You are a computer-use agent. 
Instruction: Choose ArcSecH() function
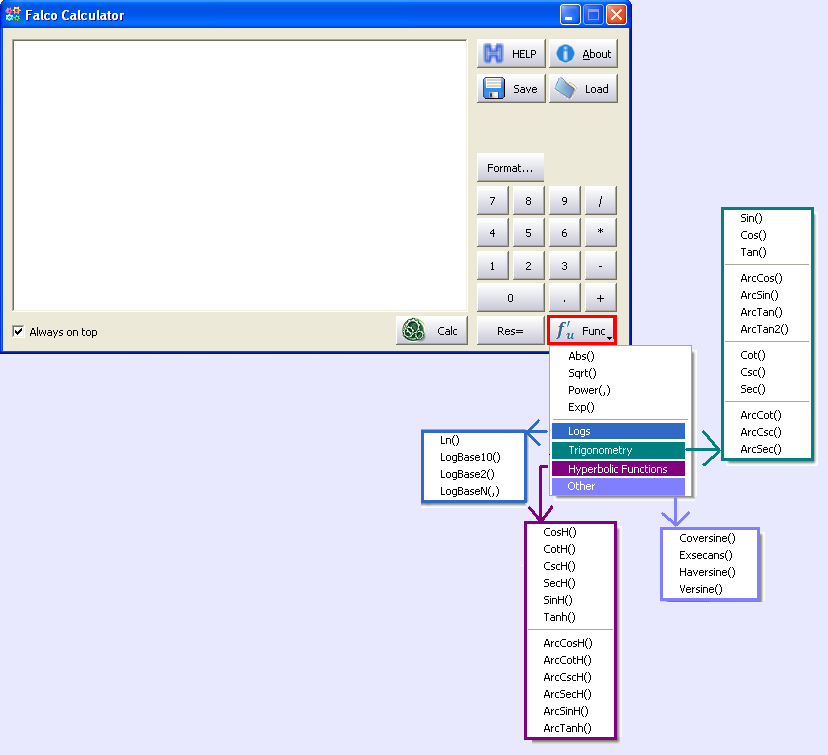pos(567,694)
